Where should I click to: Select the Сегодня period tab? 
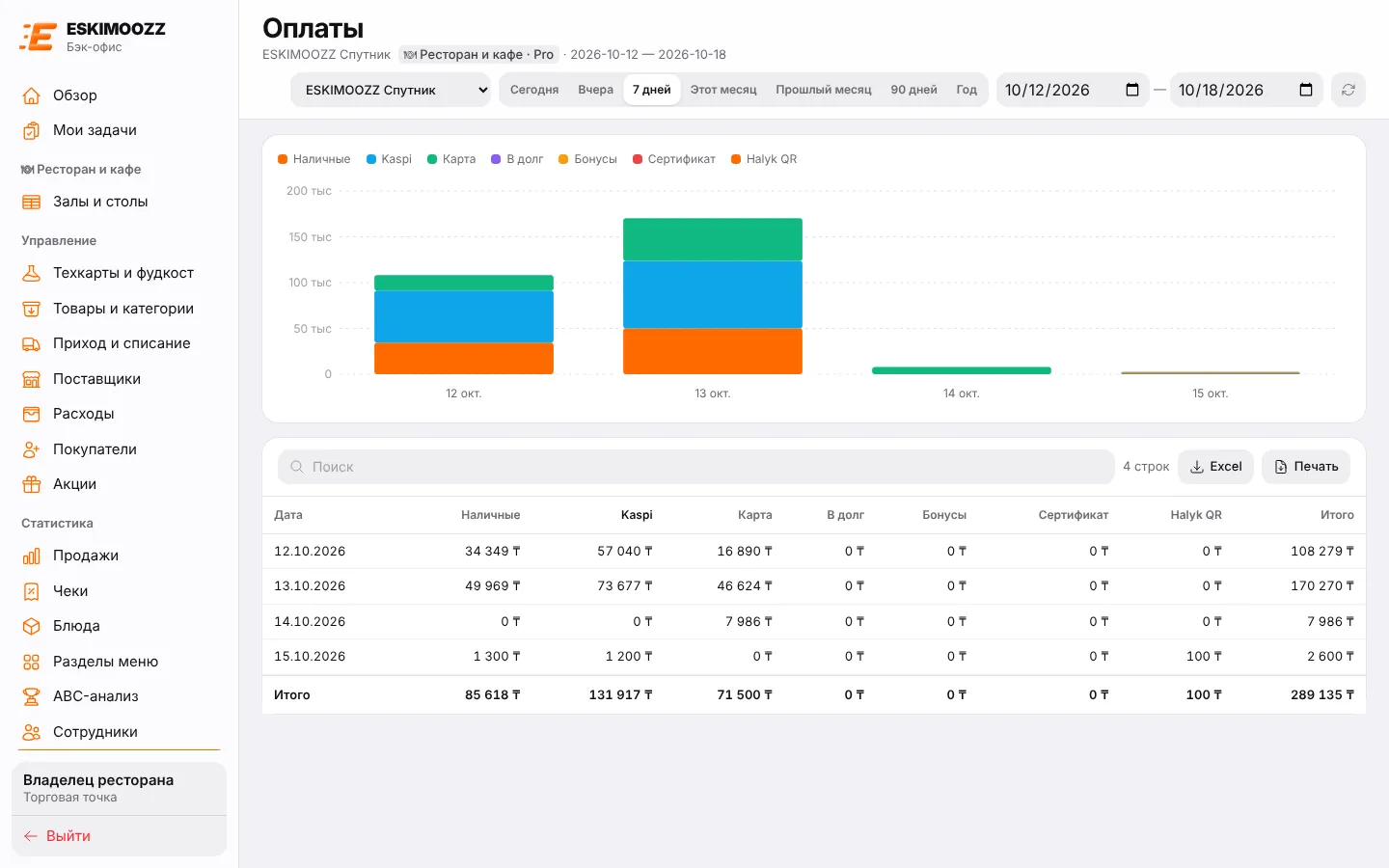coord(534,90)
